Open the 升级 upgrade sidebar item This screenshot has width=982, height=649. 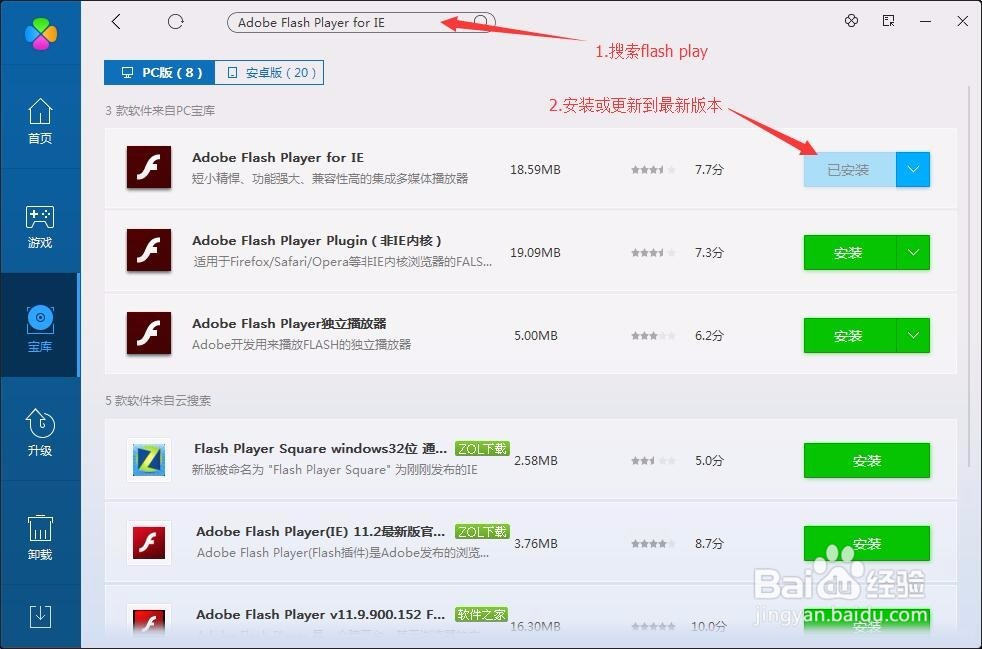40,432
